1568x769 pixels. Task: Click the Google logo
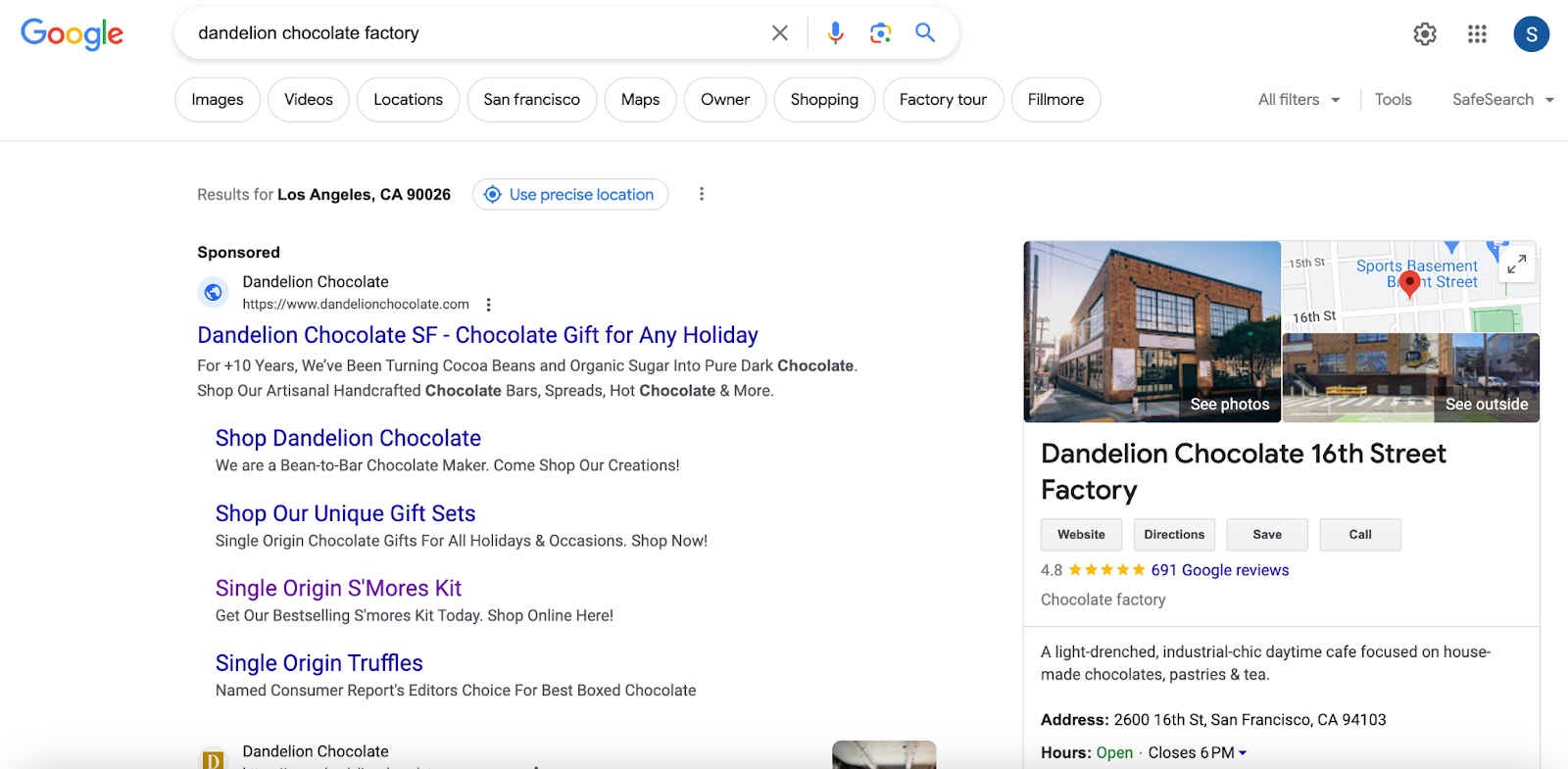(72, 33)
